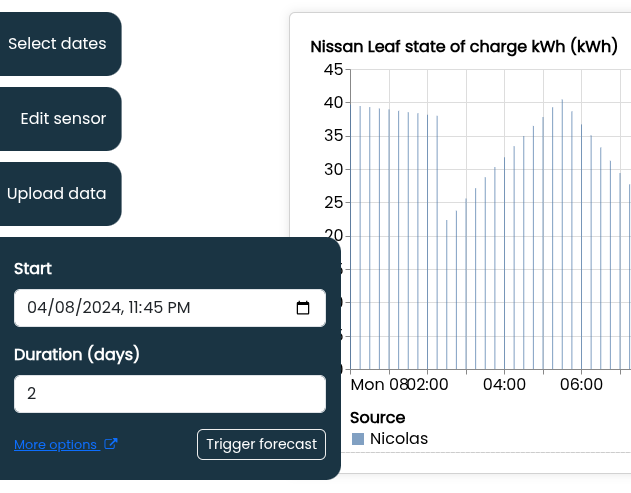Open the Edit sensor panel

click(x=62, y=119)
